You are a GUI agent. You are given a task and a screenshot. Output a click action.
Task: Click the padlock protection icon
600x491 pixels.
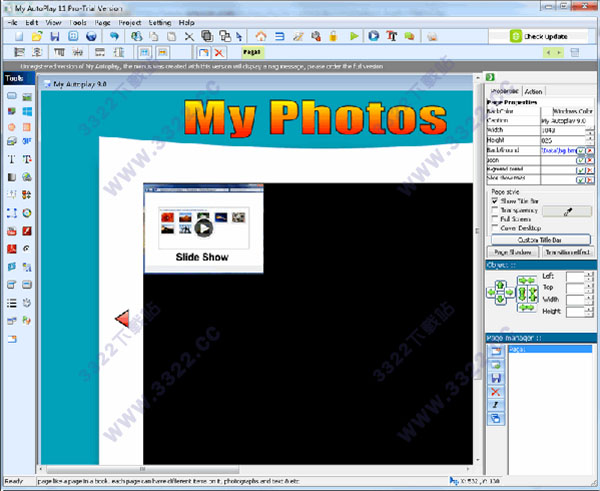coord(333,37)
